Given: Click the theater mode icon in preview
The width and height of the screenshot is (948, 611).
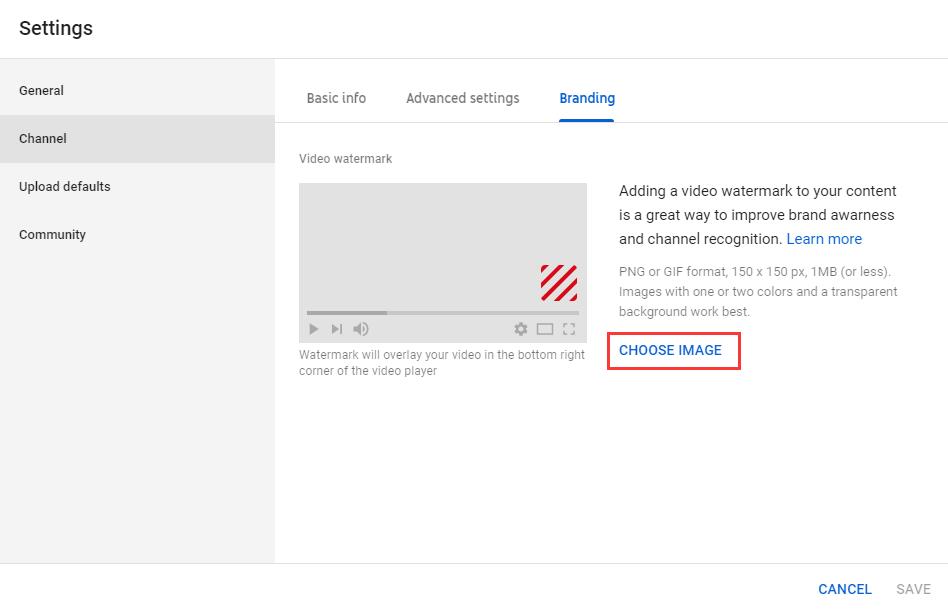Looking at the screenshot, I should tap(545, 329).
